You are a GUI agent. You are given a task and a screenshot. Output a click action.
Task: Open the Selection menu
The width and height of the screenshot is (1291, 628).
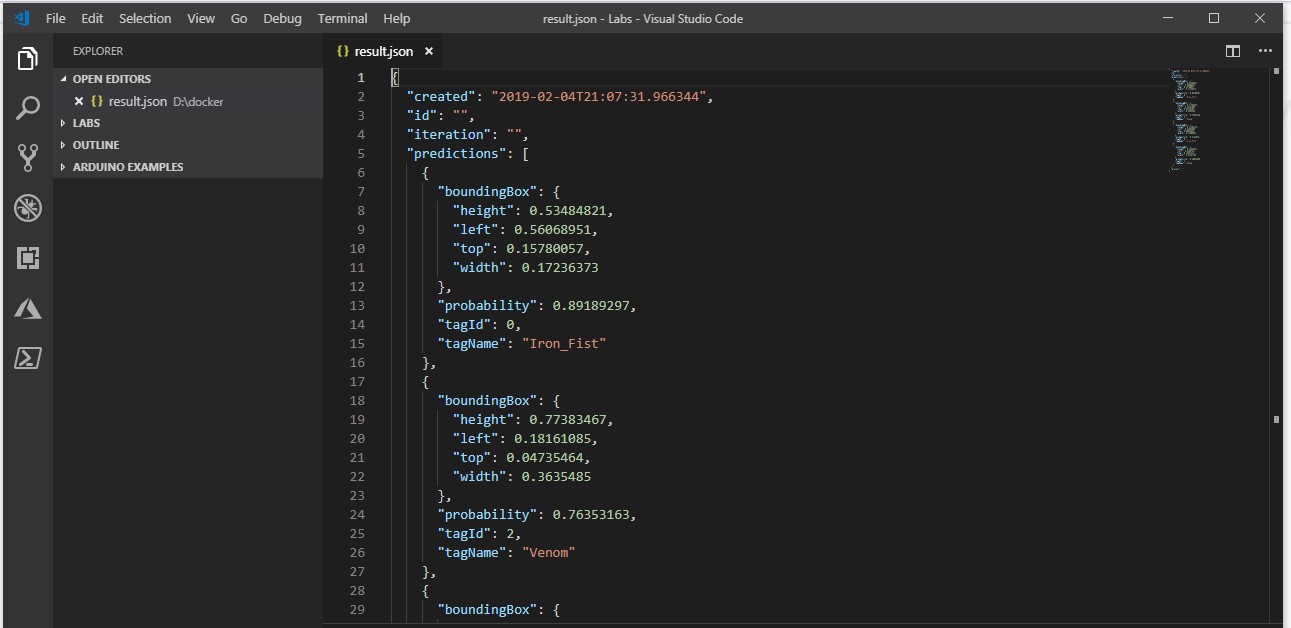(x=144, y=17)
